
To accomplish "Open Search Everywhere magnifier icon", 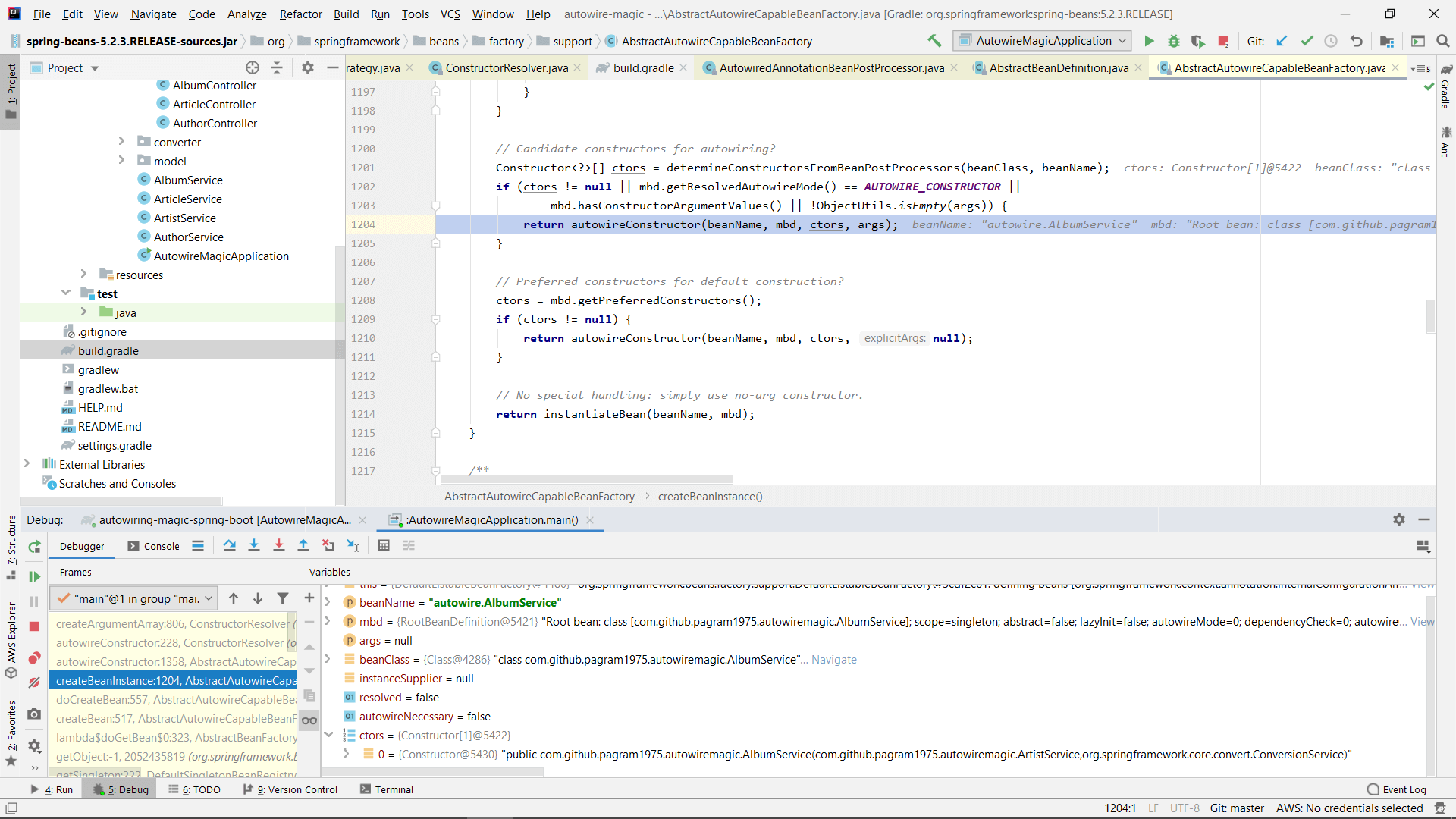I will click(x=1444, y=42).
